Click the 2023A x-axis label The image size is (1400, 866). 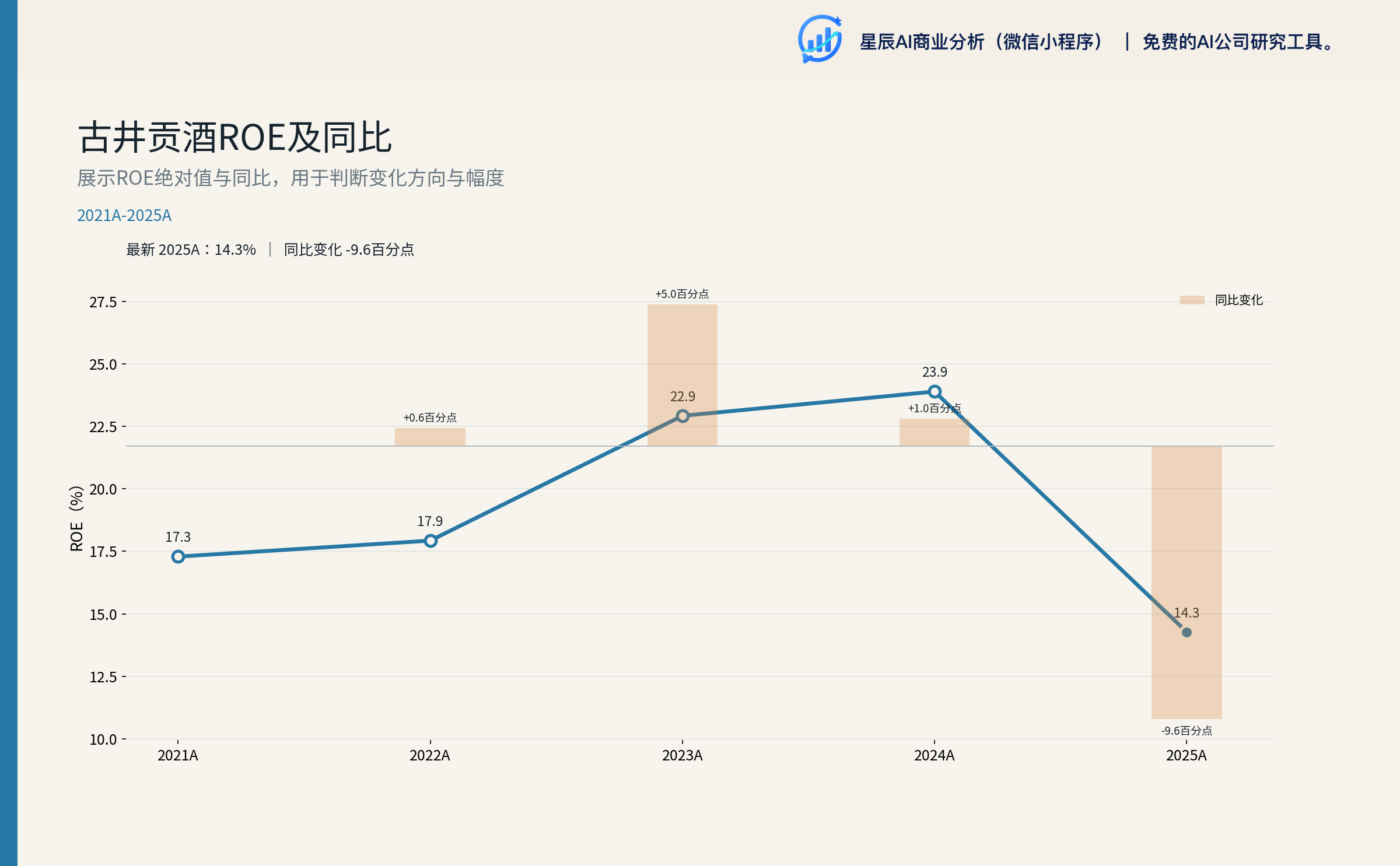pyautogui.click(x=682, y=756)
